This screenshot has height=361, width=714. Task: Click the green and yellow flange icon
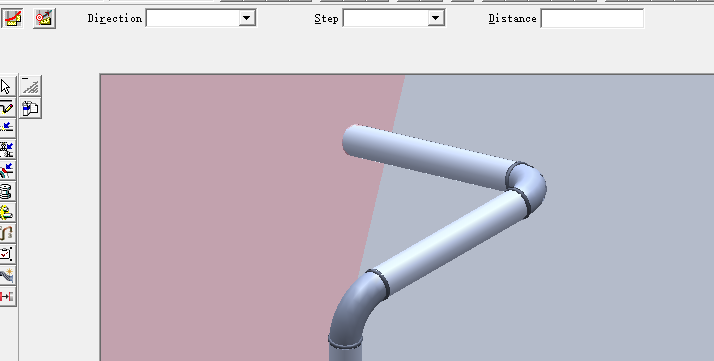point(6,212)
